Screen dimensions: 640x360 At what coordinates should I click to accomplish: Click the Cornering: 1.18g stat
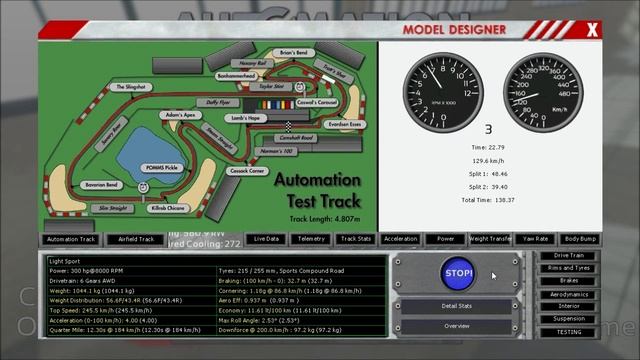coord(290,291)
